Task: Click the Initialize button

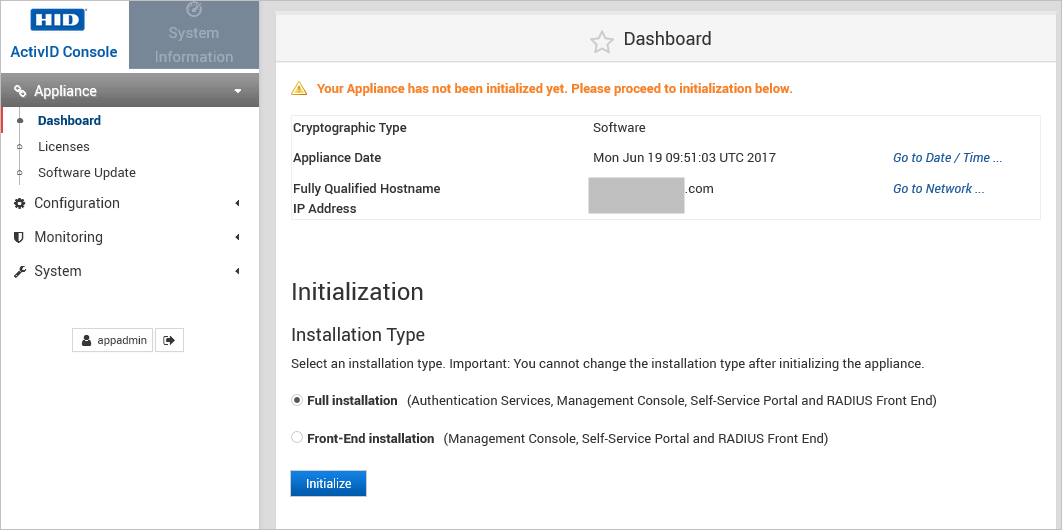Action: click(x=328, y=483)
